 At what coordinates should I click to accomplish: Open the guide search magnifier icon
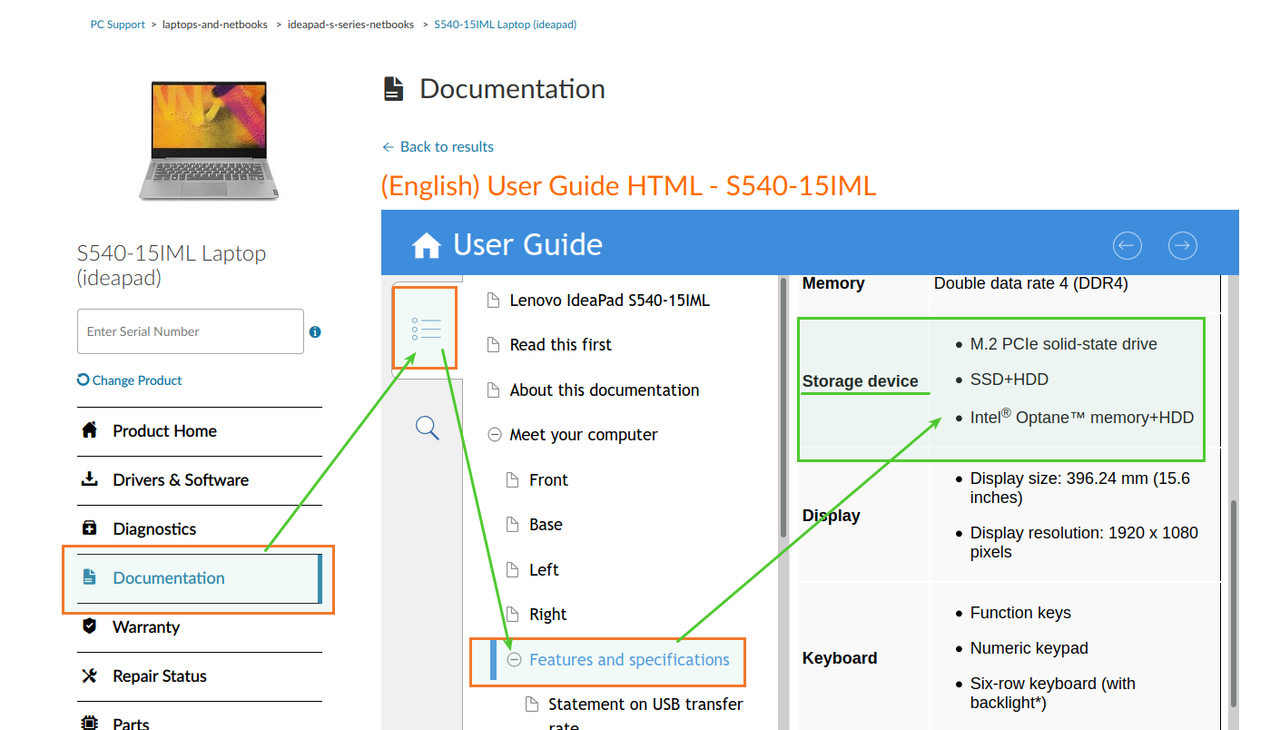coord(427,428)
